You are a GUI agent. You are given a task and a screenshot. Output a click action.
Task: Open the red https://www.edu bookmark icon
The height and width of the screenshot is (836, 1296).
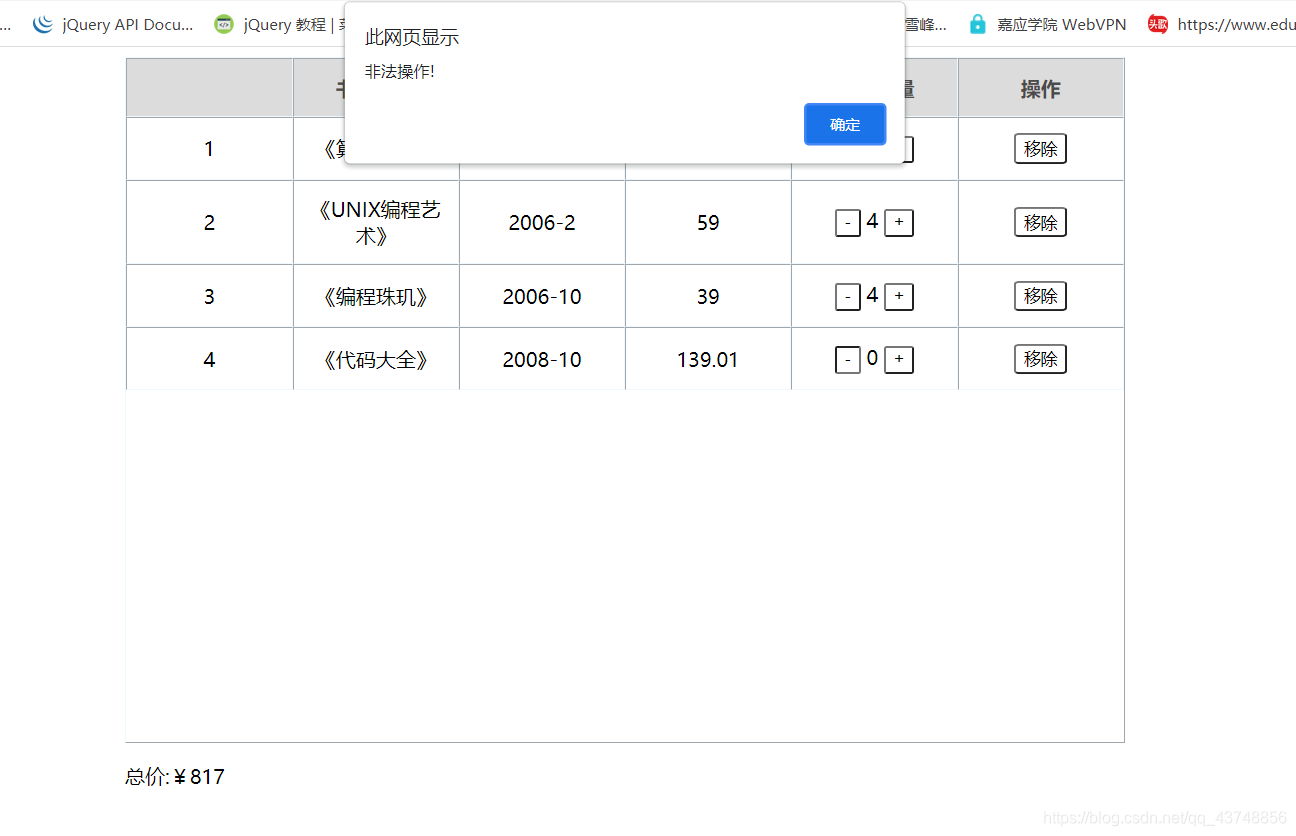pyautogui.click(x=1158, y=24)
